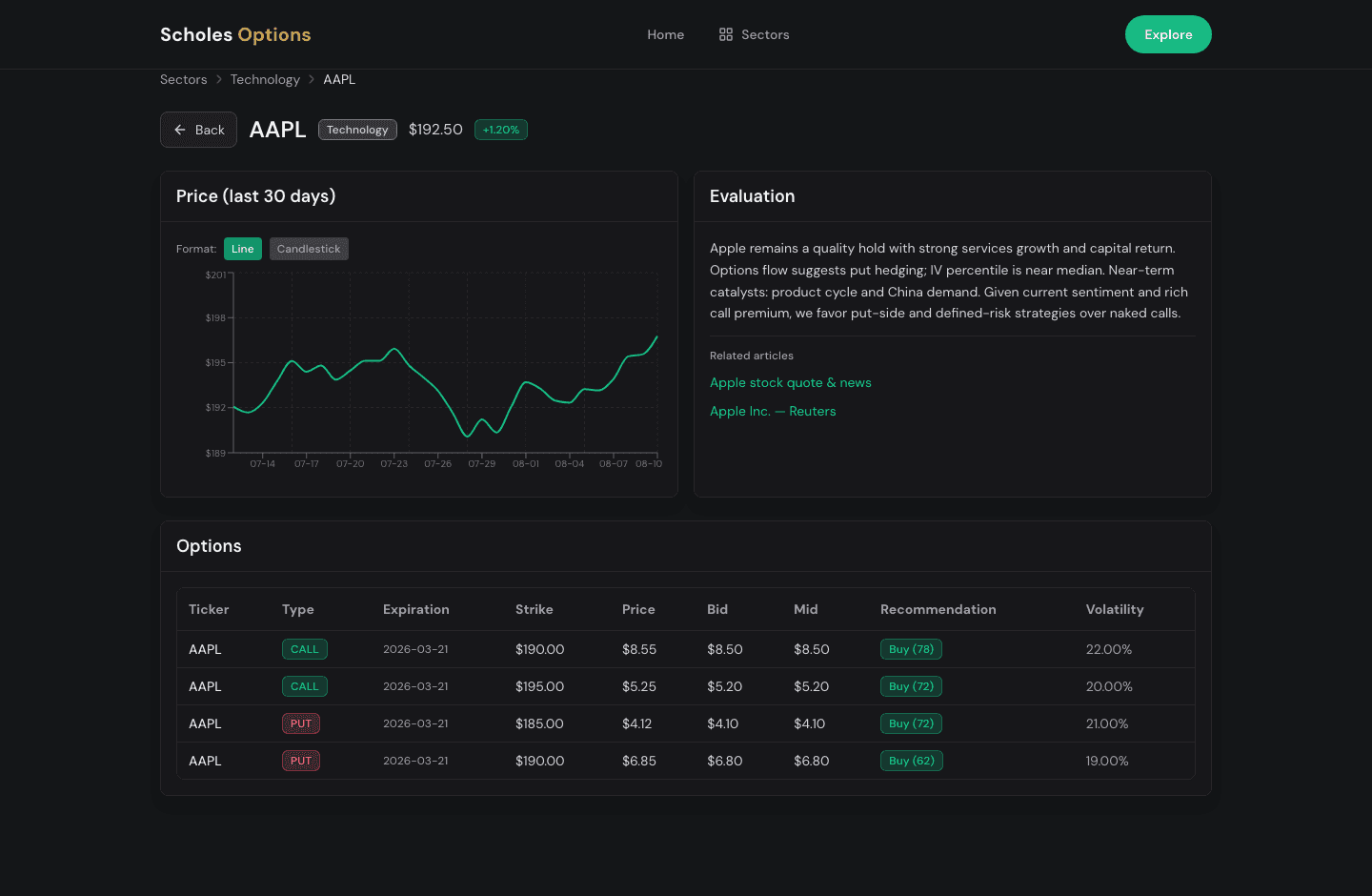Screen dimensions: 1372x896
Task: Click the breadcrumb chevron after Technology
Action: point(312,79)
